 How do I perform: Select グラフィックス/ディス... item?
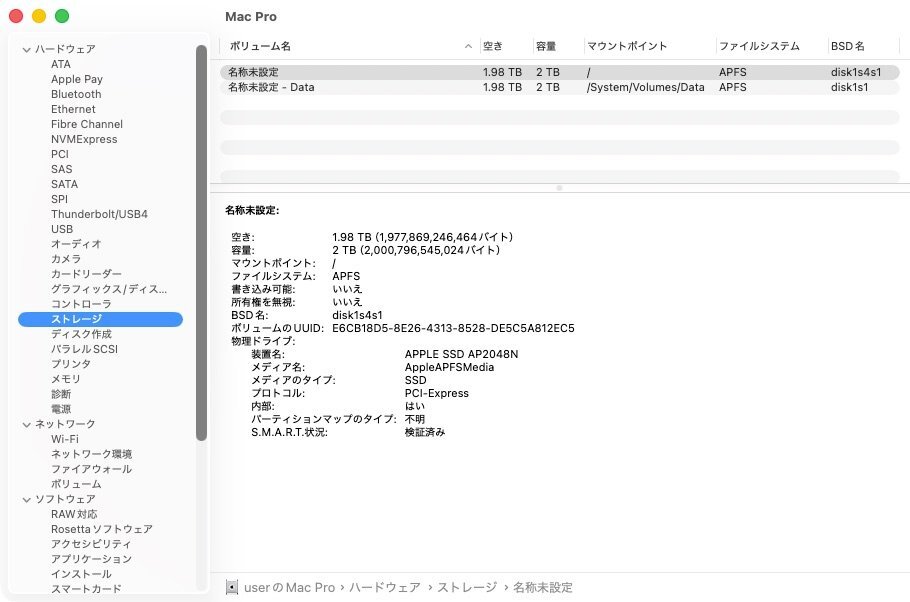click(x=109, y=289)
